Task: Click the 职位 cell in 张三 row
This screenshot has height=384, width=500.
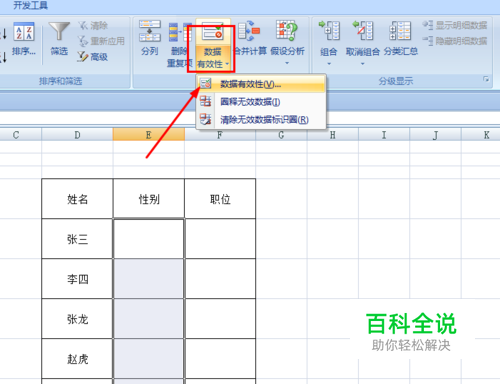Action: (x=220, y=239)
